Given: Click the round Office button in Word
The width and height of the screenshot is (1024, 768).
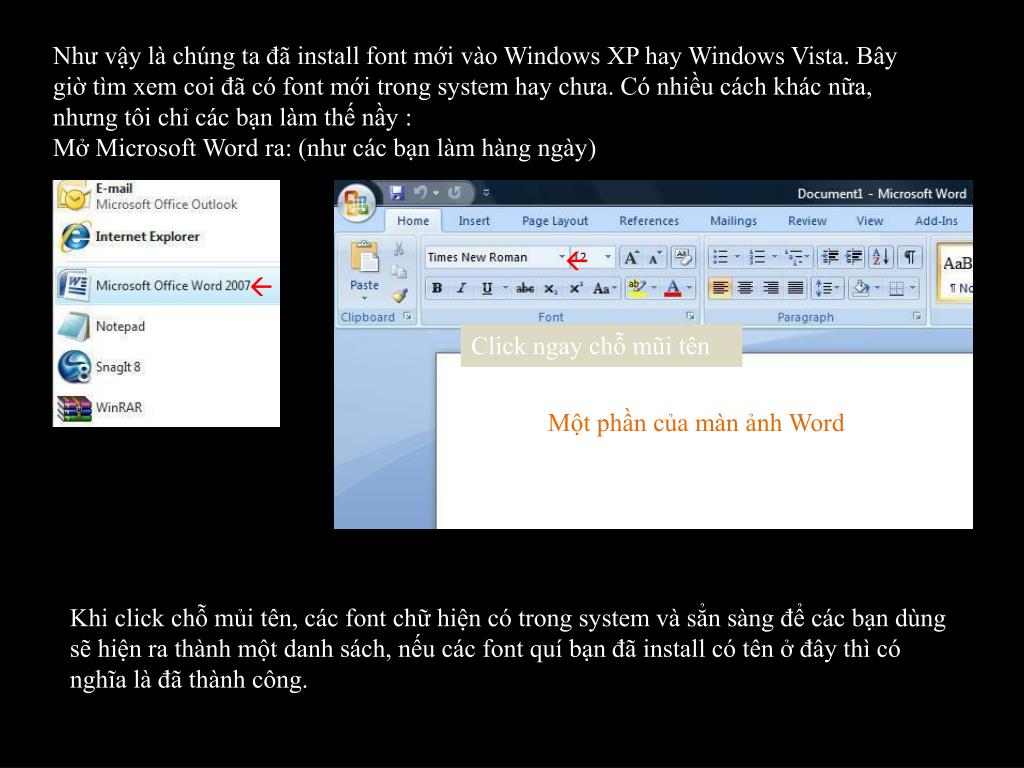Looking at the screenshot, I should point(356,202).
